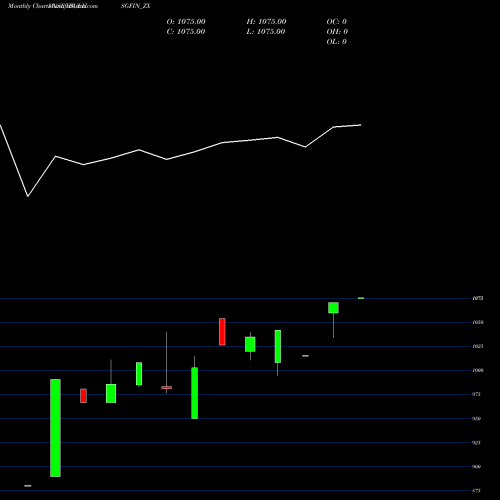The image size is (500, 500).
Task: Select the green candle spanning 950 to 1000
Action: pos(194,393)
